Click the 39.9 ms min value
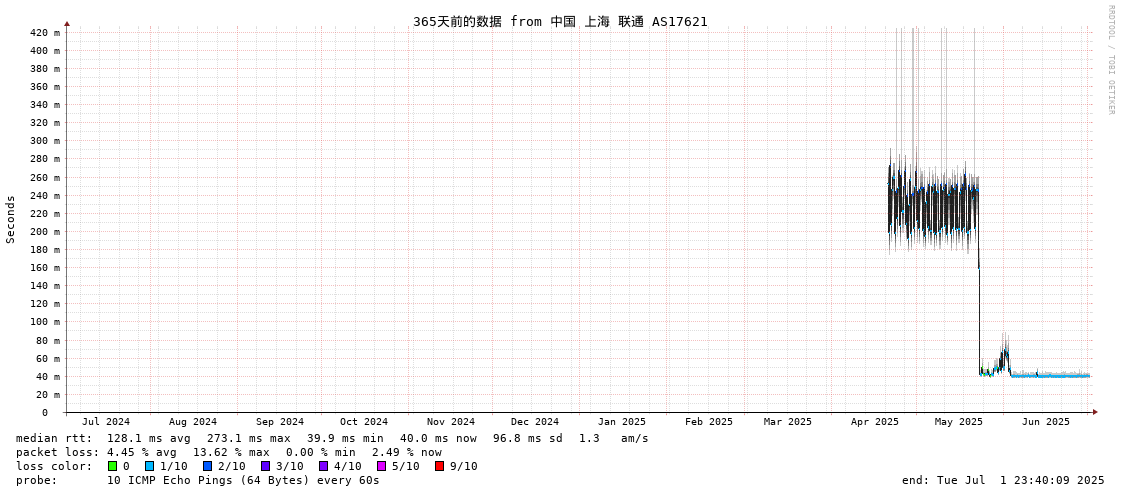 pyautogui.click(x=345, y=438)
